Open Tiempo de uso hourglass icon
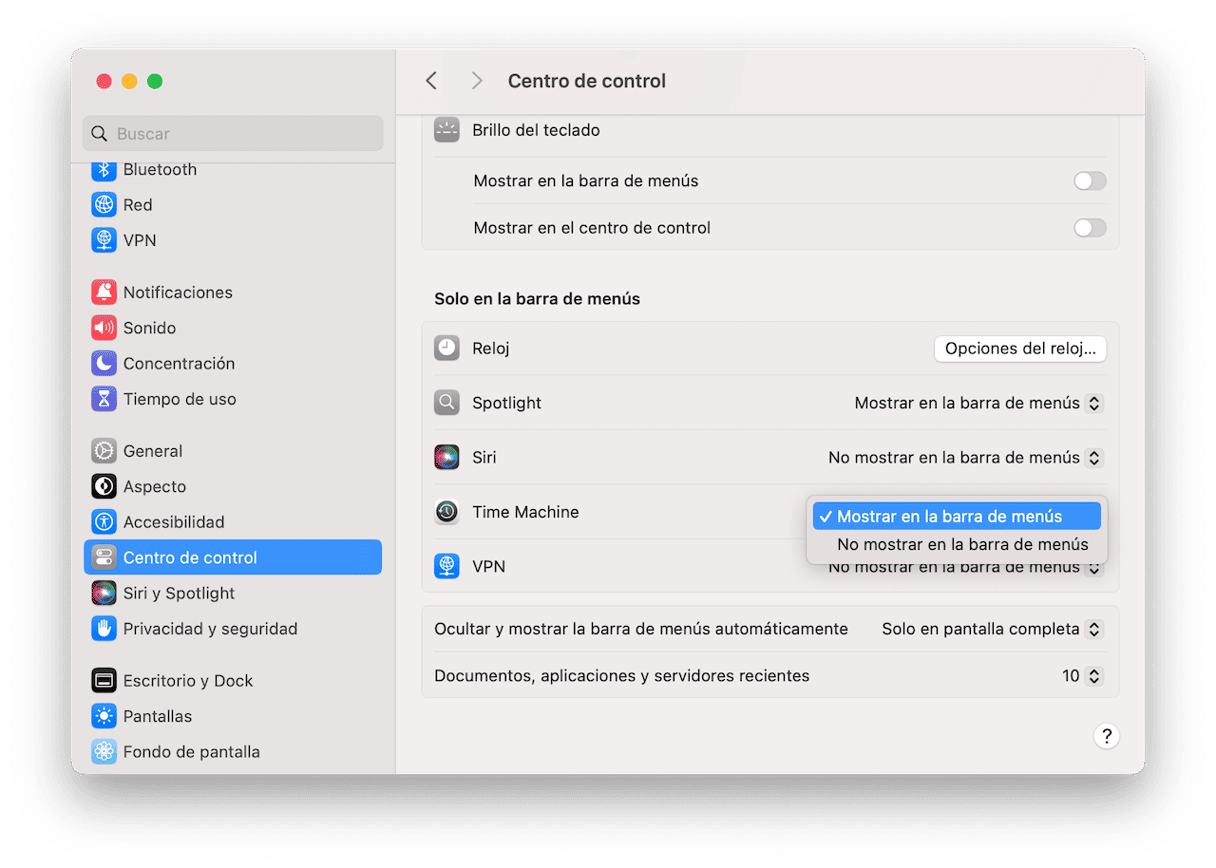This screenshot has height=868, width=1216. point(104,399)
